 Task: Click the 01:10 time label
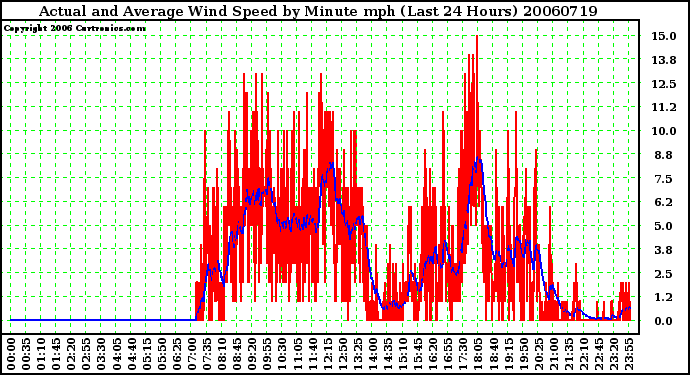click(41, 354)
